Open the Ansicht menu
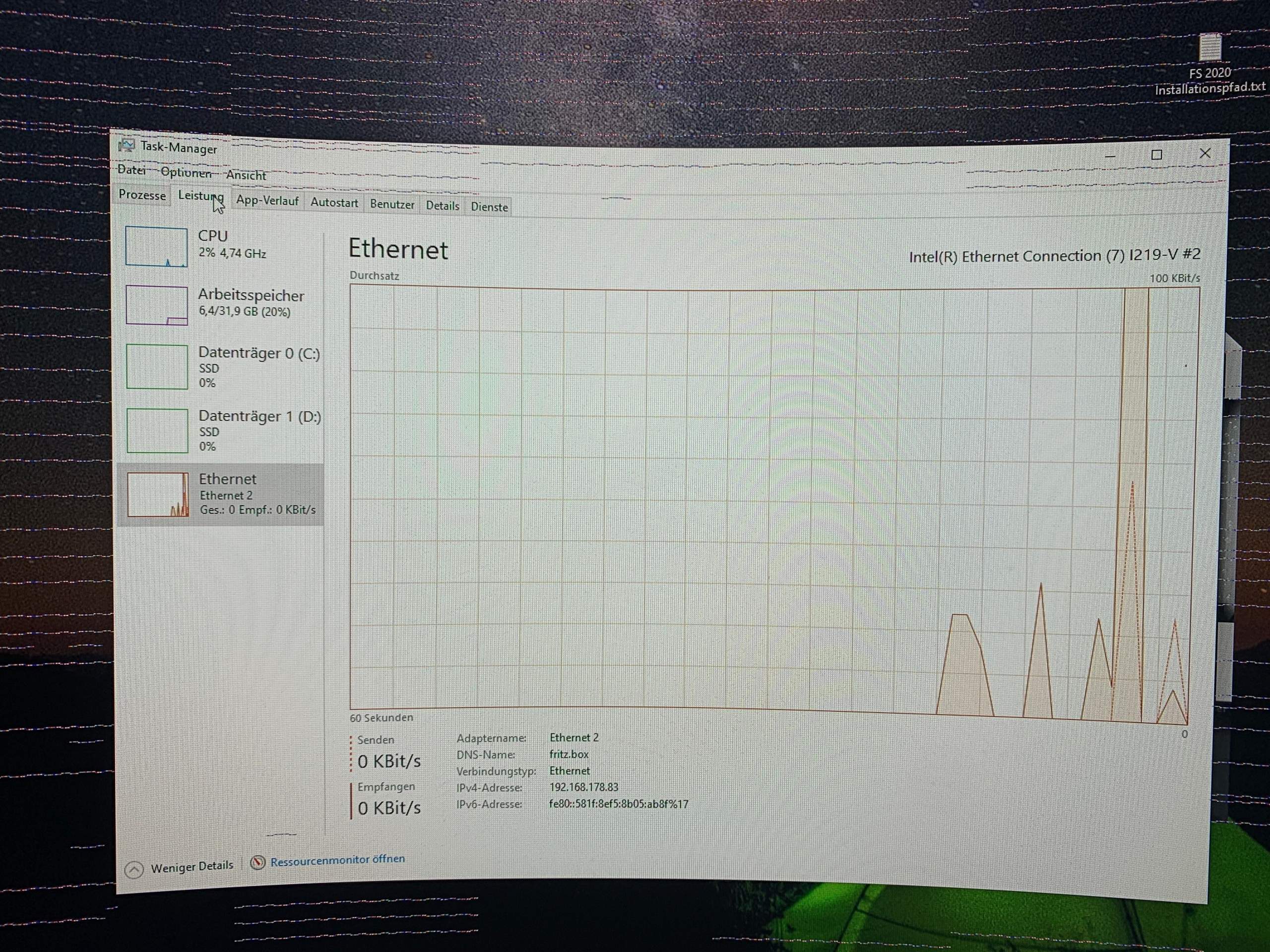1270x952 pixels. pos(246,175)
